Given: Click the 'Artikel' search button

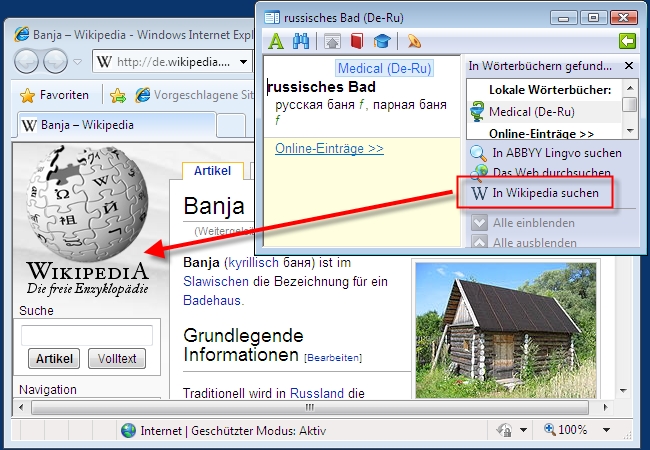Looking at the screenshot, I should pyautogui.click(x=54, y=358).
